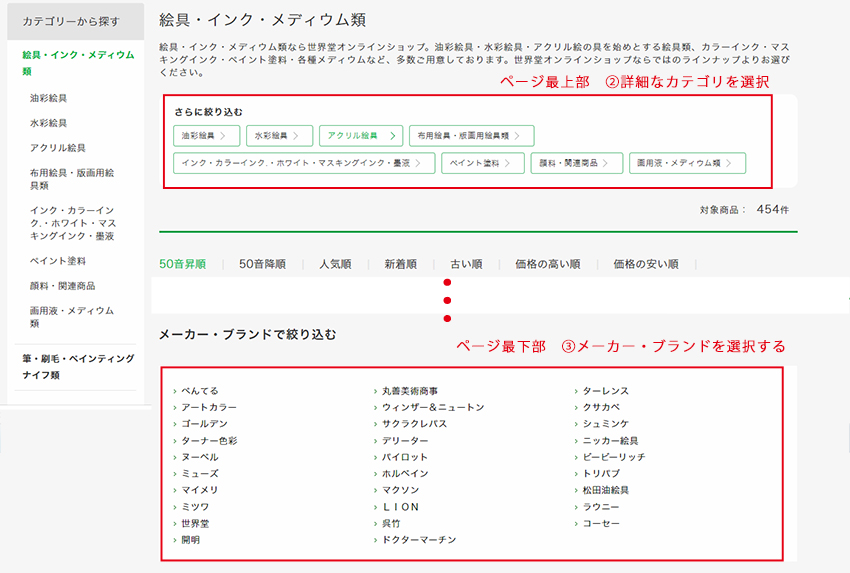This screenshot has width=850, height=573.
Task: Sort by 50音降順
Action: pos(262,264)
